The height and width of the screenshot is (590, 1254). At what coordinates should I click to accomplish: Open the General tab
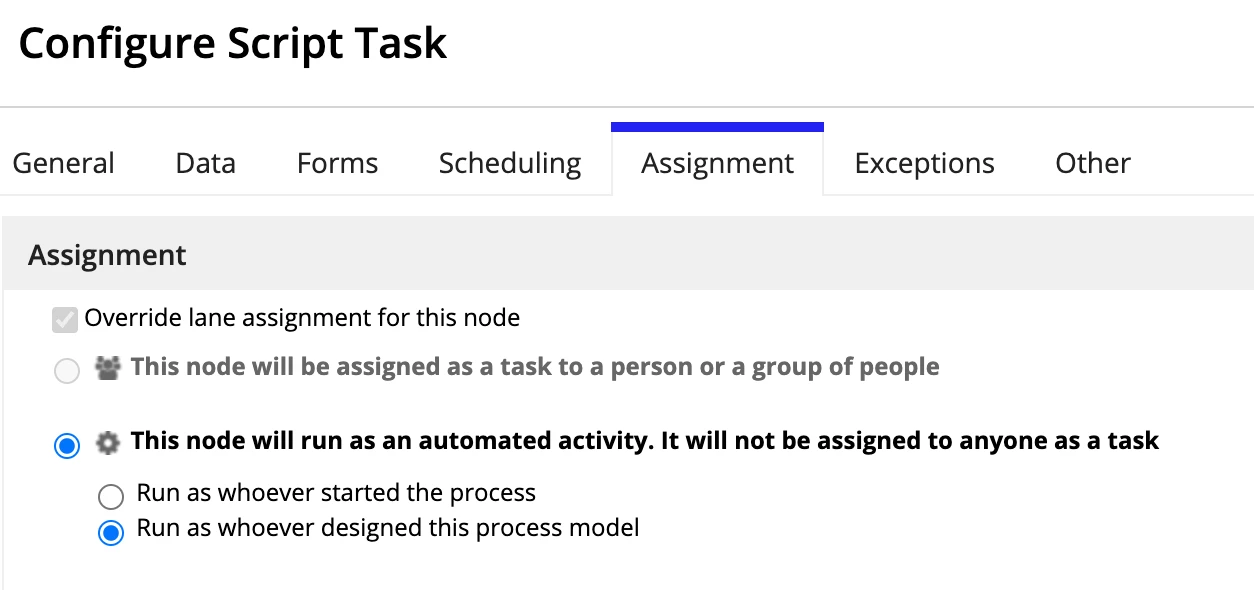point(63,163)
